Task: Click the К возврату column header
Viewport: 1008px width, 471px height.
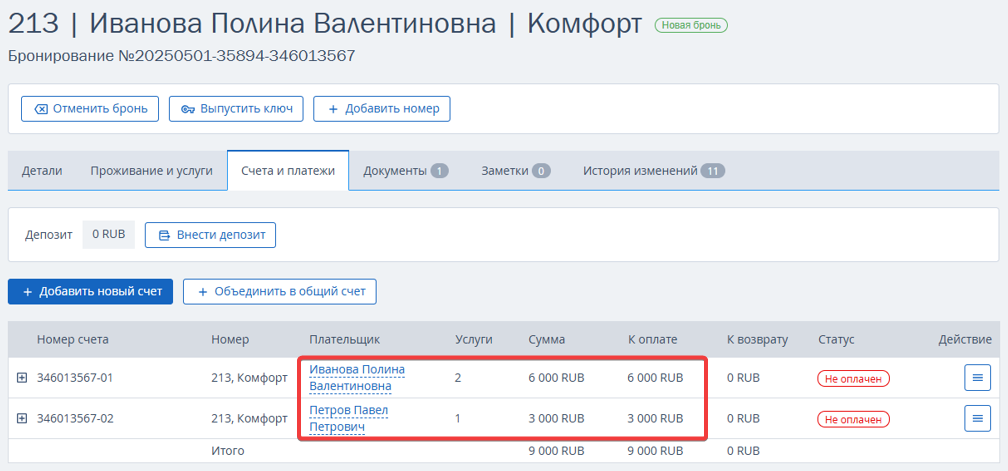Action: pyautogui.click(x=757, y=339)
